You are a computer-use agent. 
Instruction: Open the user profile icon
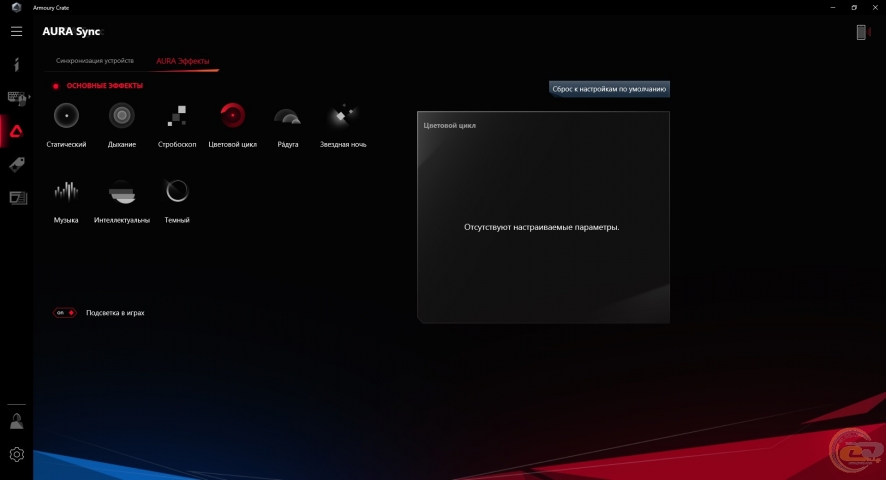coord(16,421)
